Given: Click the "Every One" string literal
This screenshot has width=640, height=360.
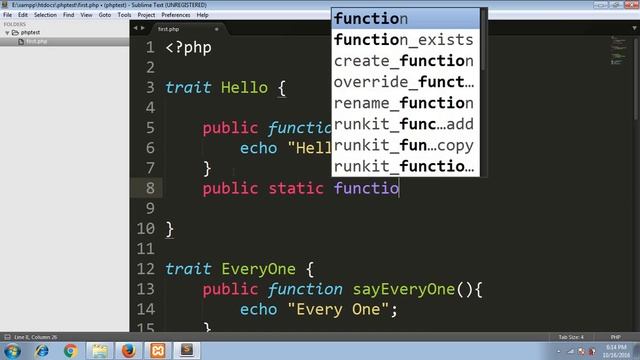Looking at the screenshot, I should 338,309.
